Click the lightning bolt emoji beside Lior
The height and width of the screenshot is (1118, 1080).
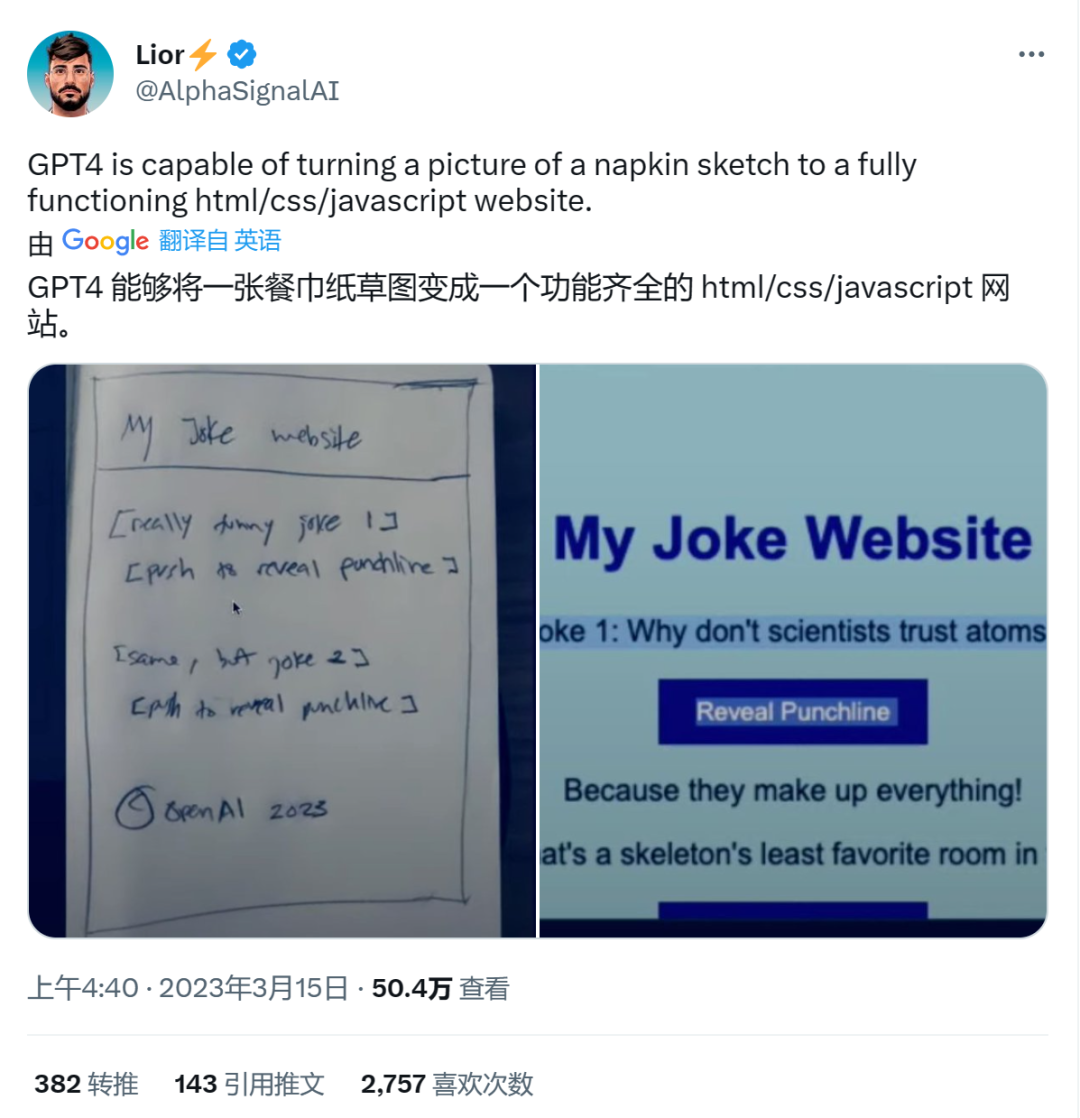point(204,54)
